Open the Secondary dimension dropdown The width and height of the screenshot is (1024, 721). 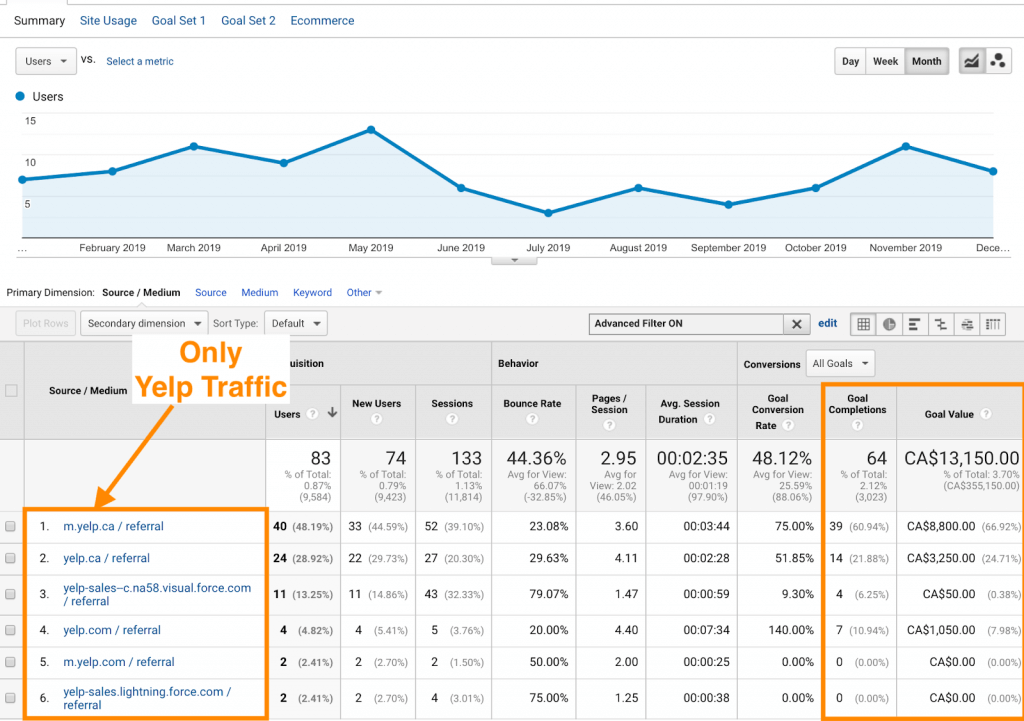click(144, 323)
